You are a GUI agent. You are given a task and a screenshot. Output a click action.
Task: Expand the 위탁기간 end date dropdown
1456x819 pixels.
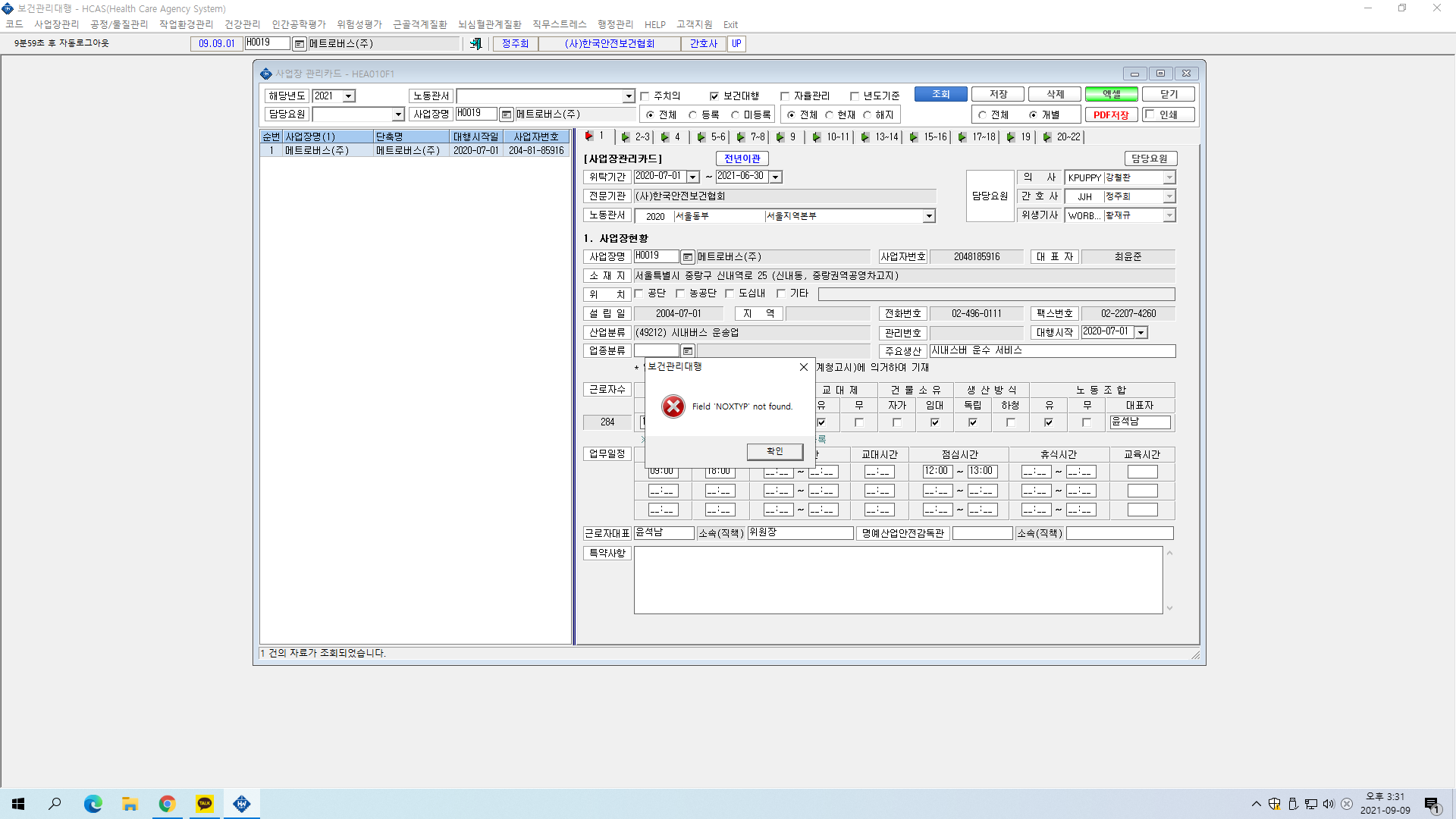(x=775, y=177)
